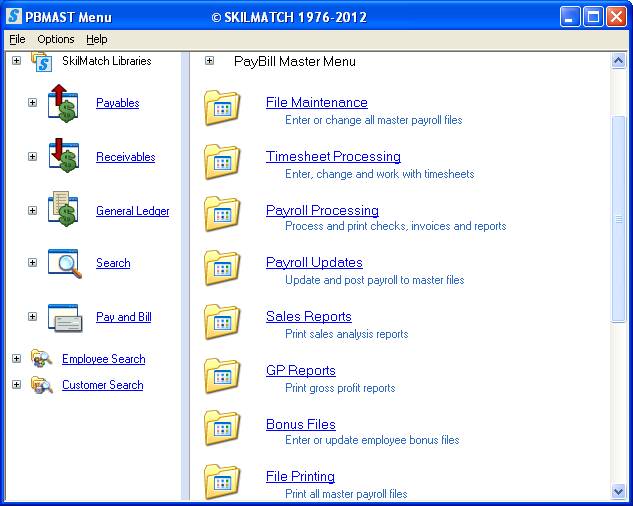Expand the PayBill Master Menu node
The width and height of the screenshot is (633, 506).
209,61
